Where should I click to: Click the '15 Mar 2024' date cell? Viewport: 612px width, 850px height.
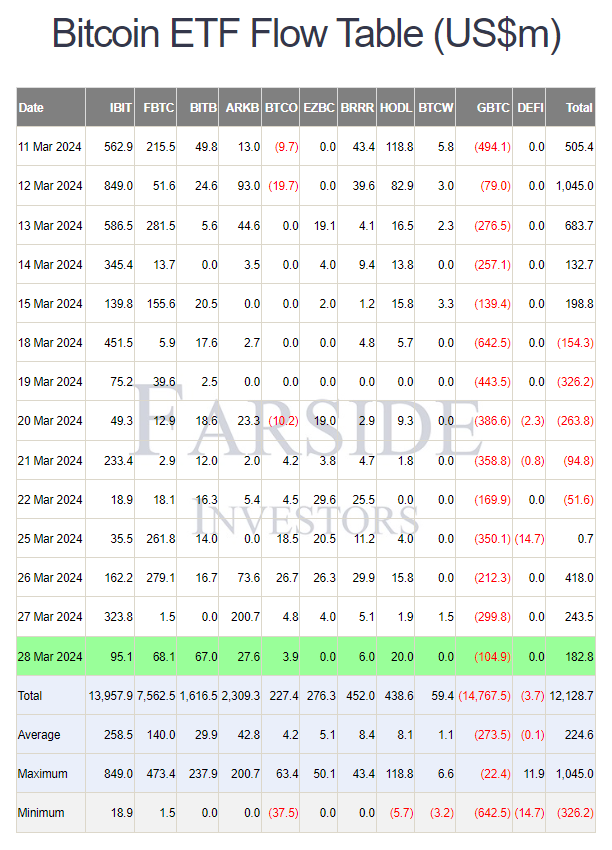50,304
